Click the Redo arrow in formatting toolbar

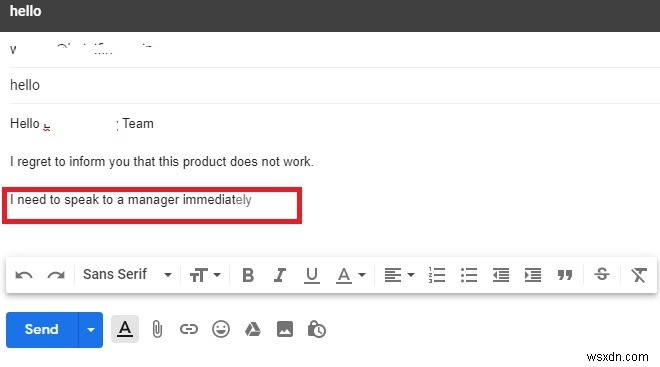point(56,275)
